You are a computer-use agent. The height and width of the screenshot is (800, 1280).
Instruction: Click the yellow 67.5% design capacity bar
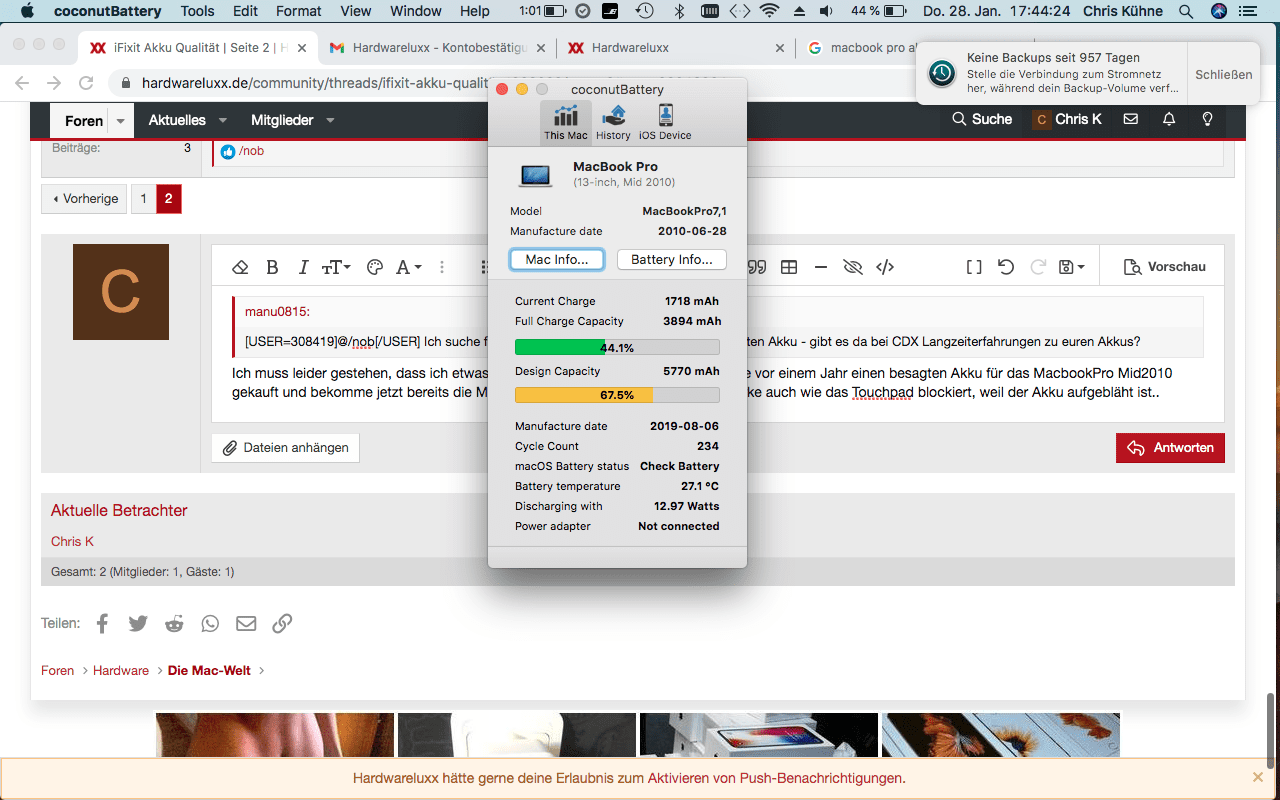(x=617, y=395)
